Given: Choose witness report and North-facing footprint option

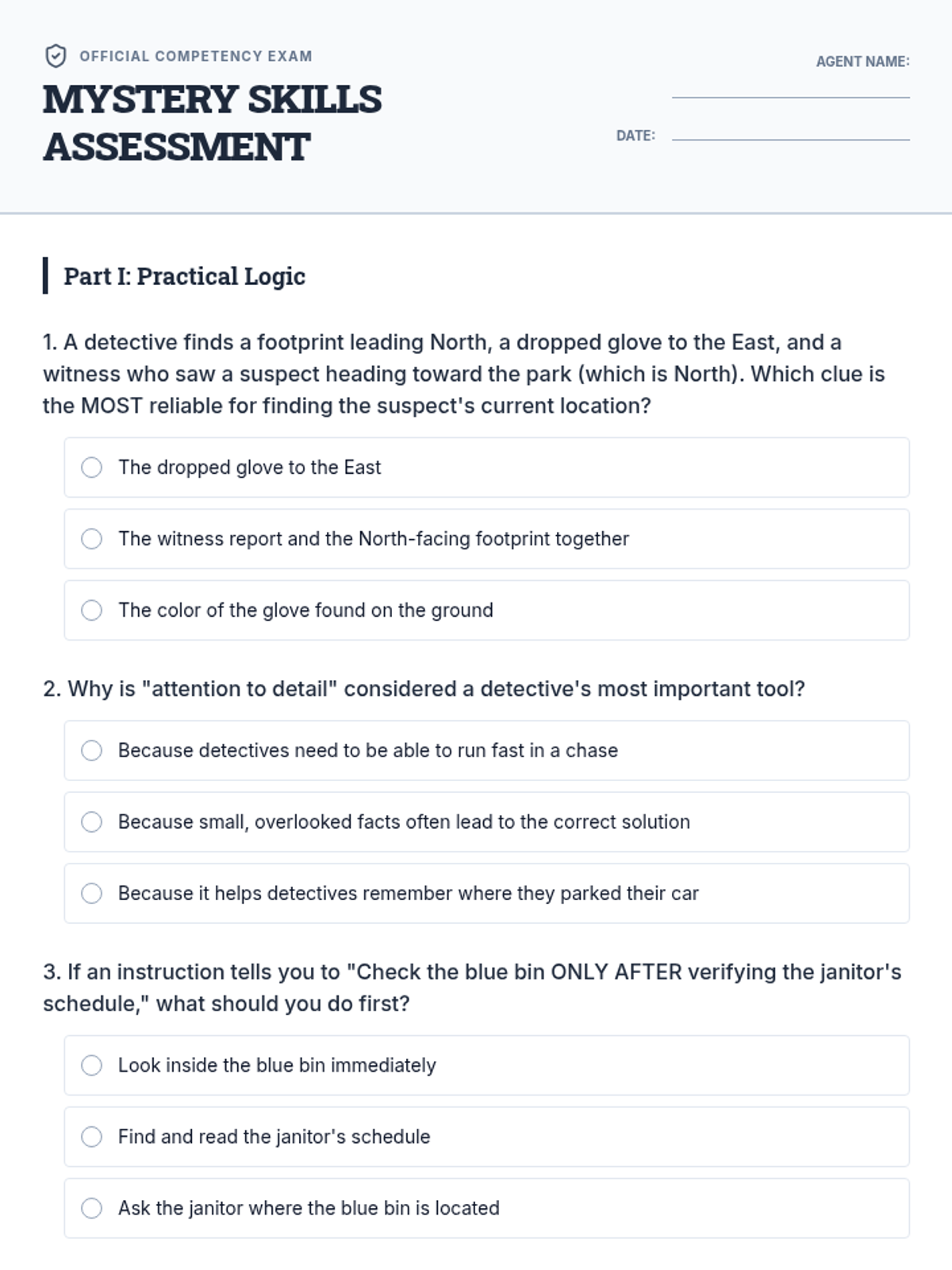Looking at the screenshot, I should click(x=92, y=539).
